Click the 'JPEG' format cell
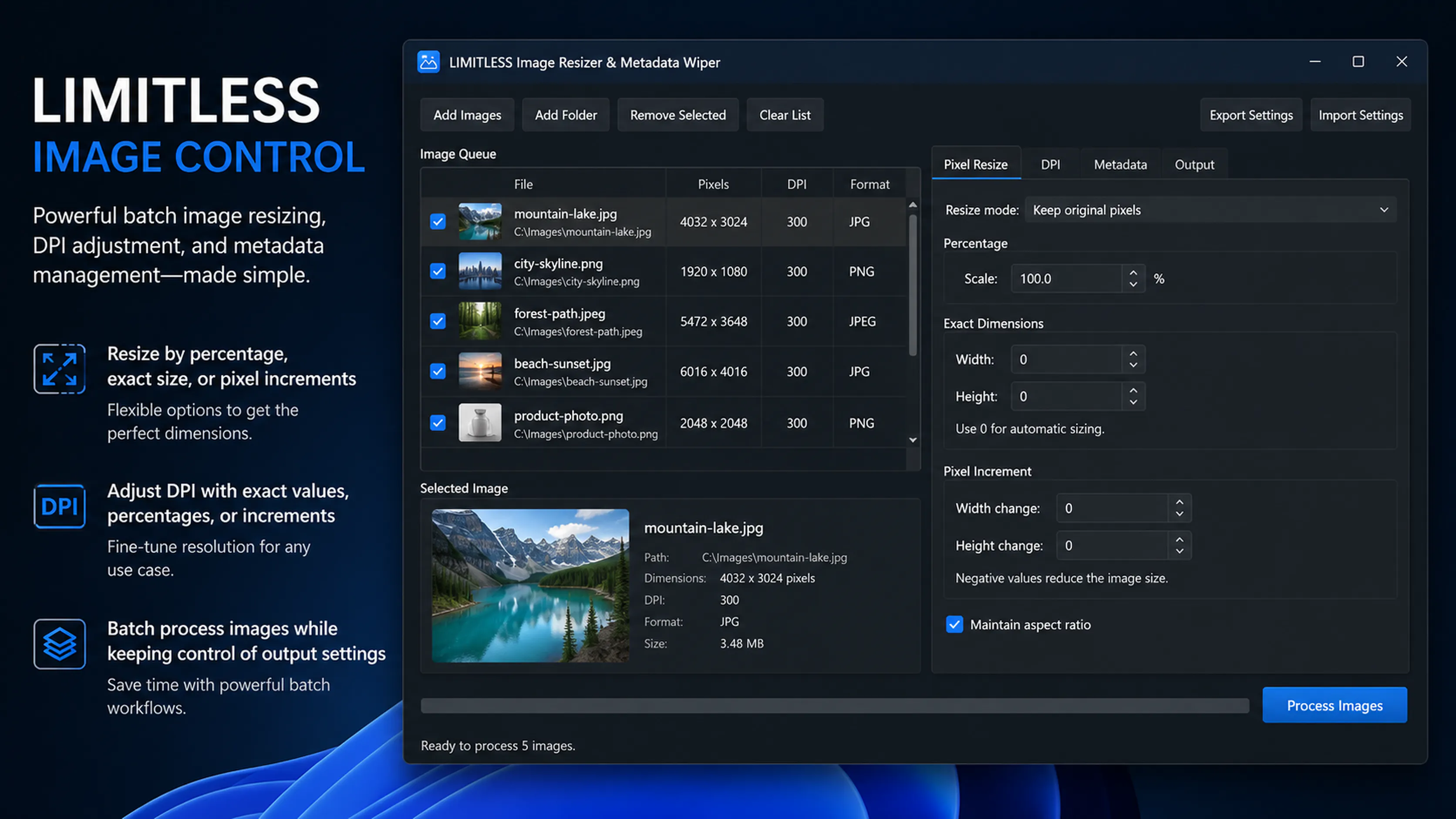This screenshot has height=819, width=1456. pyautogui.click(x=862, y=322)
